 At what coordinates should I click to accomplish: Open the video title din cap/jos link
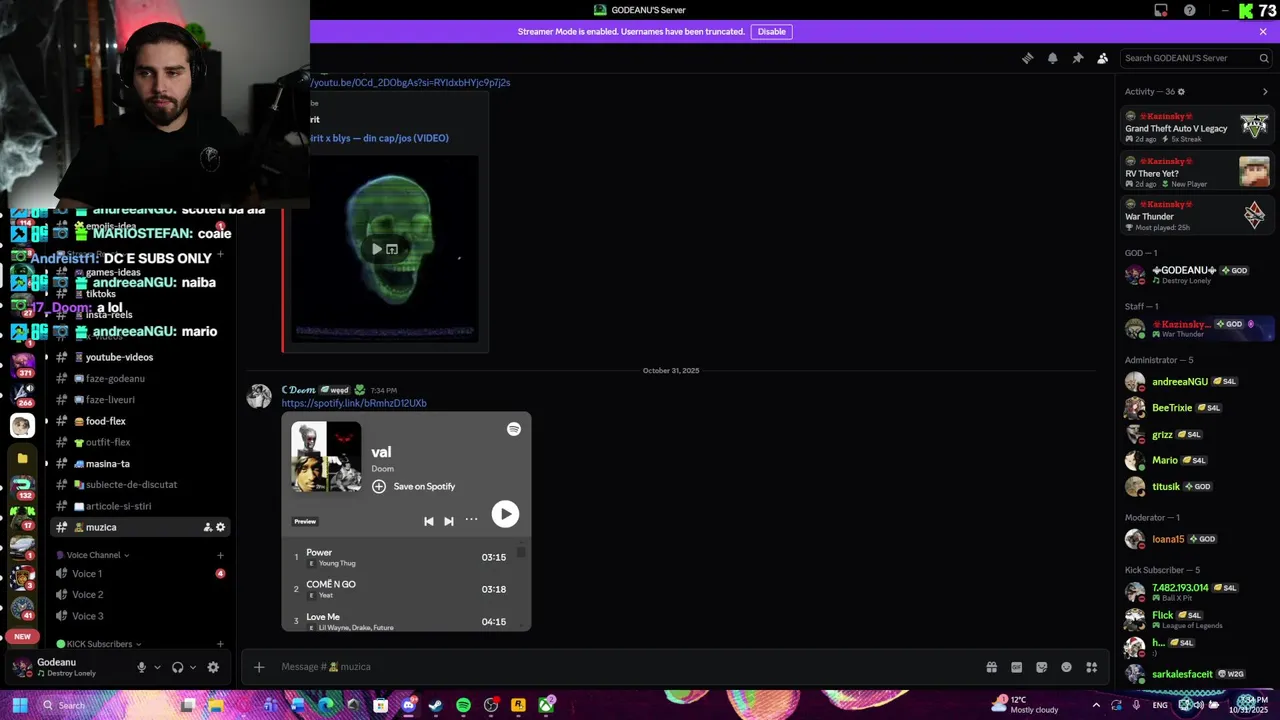click(379, 138)
